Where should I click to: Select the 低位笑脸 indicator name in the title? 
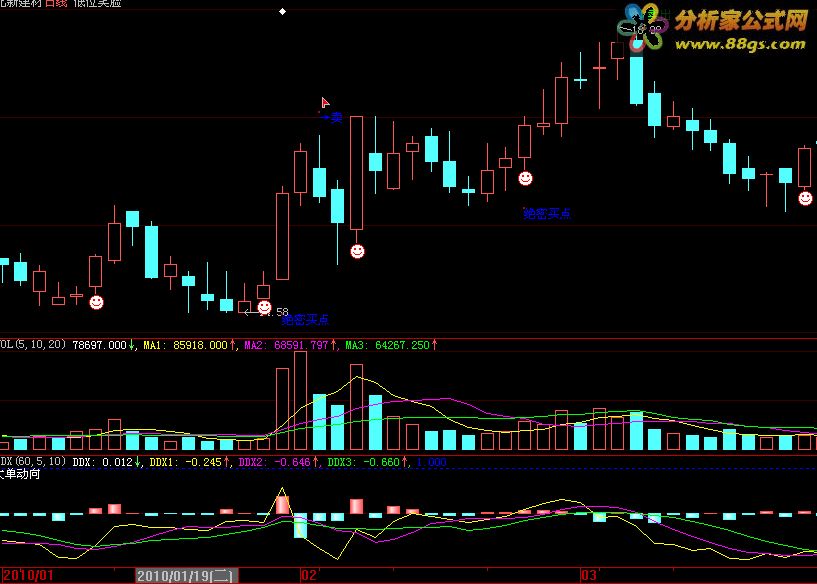pos(97,3)
